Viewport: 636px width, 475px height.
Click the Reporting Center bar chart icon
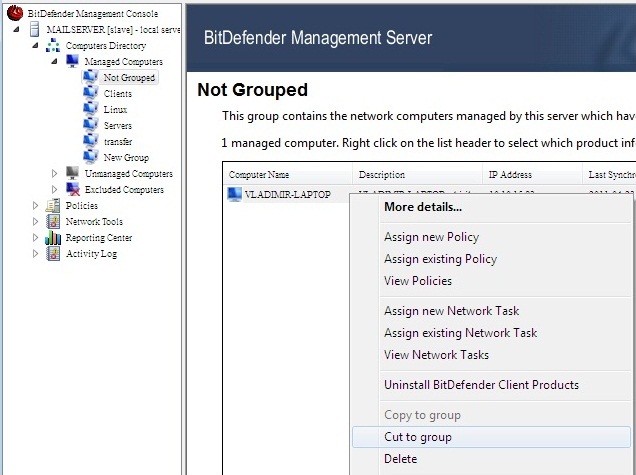pos(53,237)
